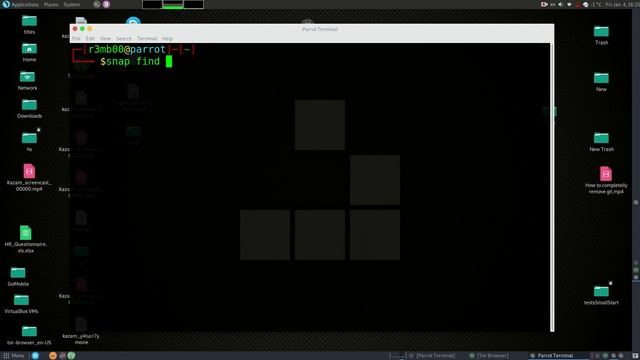Click the weather temperature indicator

click(592, 4)
